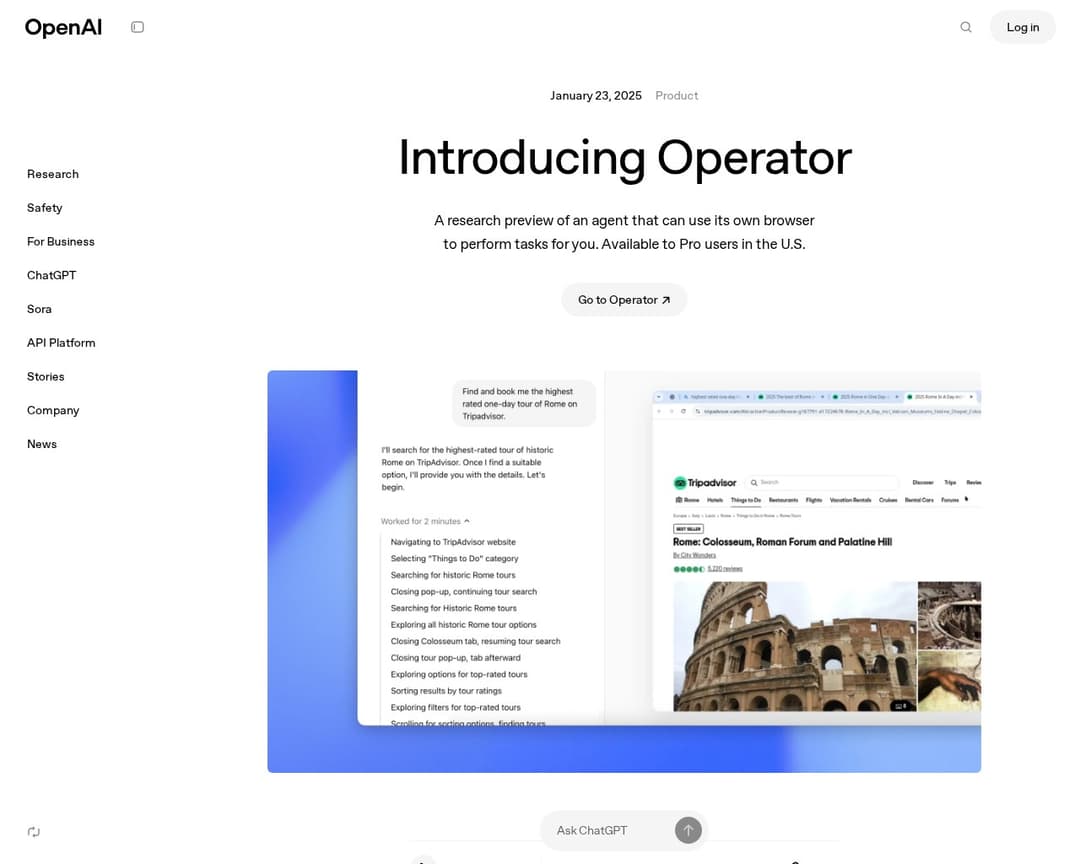This screenshot has height=864, width=1080.
Task: Click the send arrow button in Ask ChatGPT
Action: [688, 830]
